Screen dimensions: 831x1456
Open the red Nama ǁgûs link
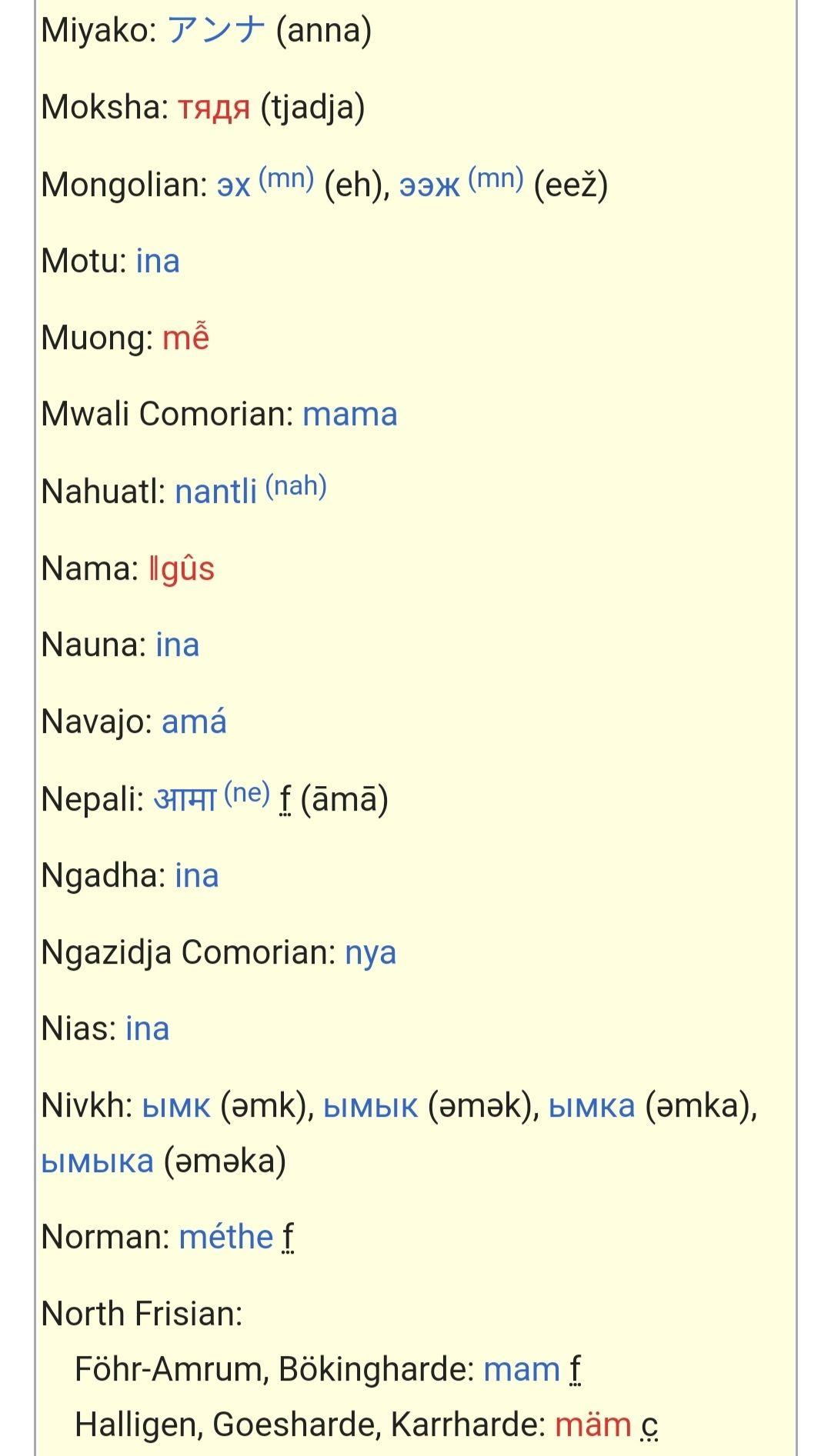click(x=182, y=569)
